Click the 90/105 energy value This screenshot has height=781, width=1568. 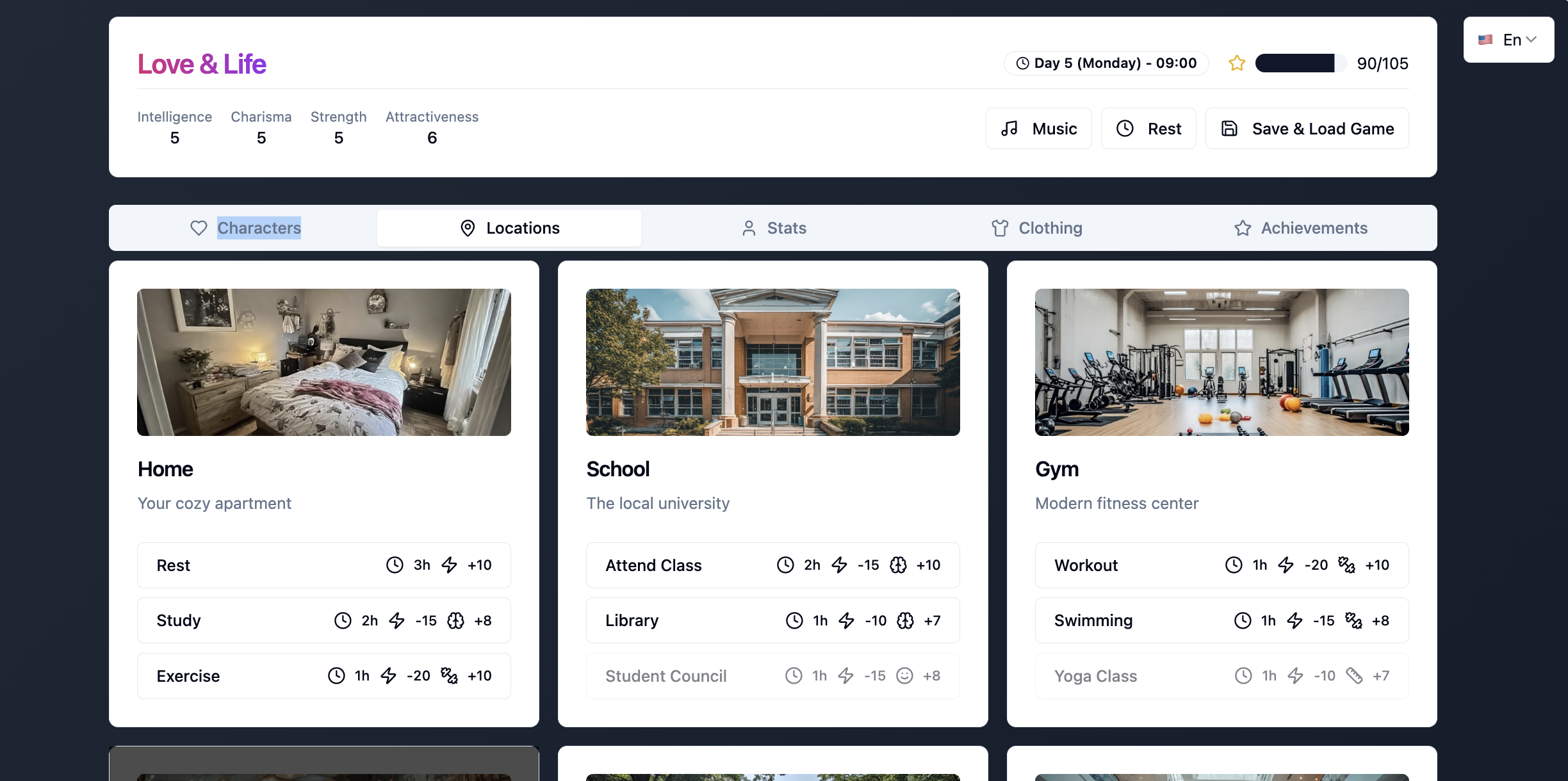pyautogui.click(x=1383, y=63)
